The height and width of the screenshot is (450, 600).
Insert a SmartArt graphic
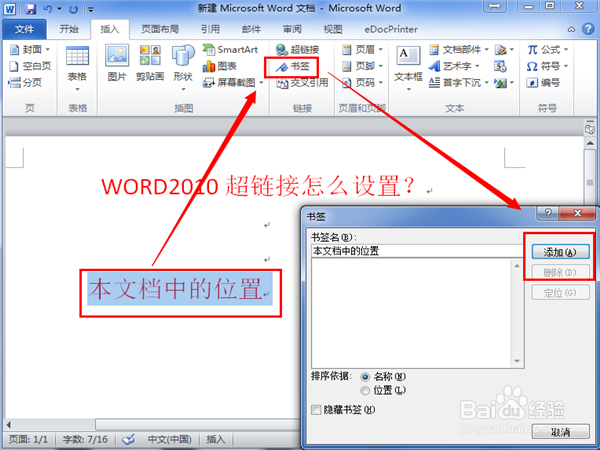pyautogui.click(x=230, y=49)
